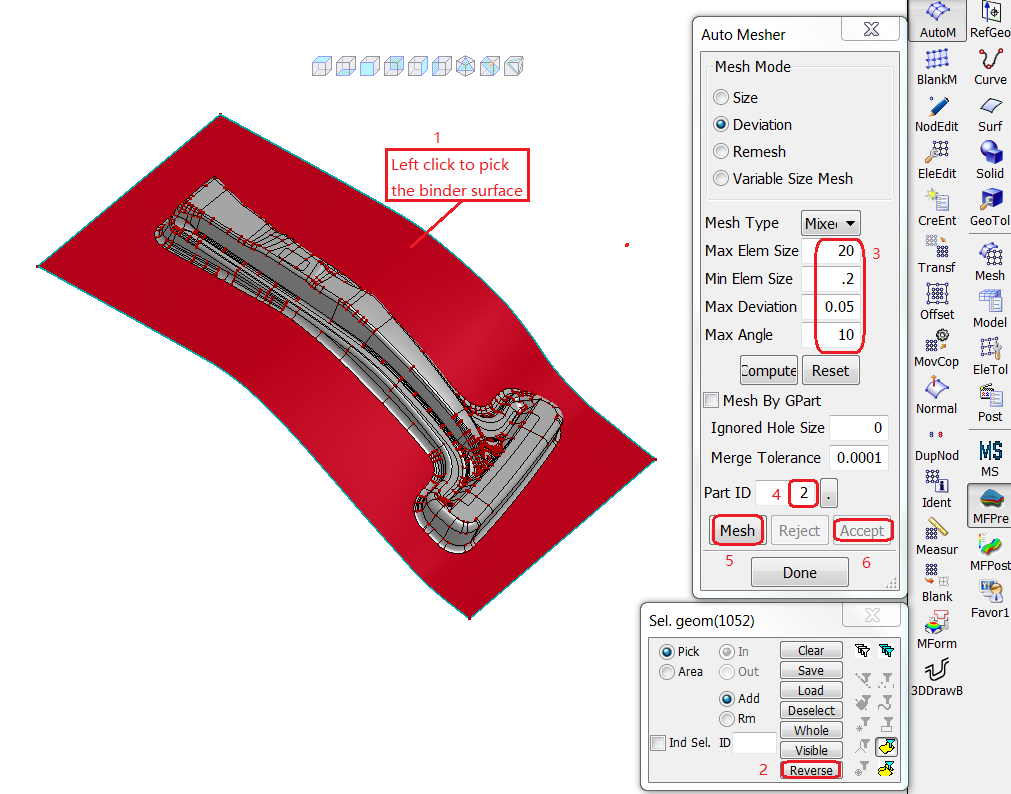Open the Model tool

pos(990,310)
